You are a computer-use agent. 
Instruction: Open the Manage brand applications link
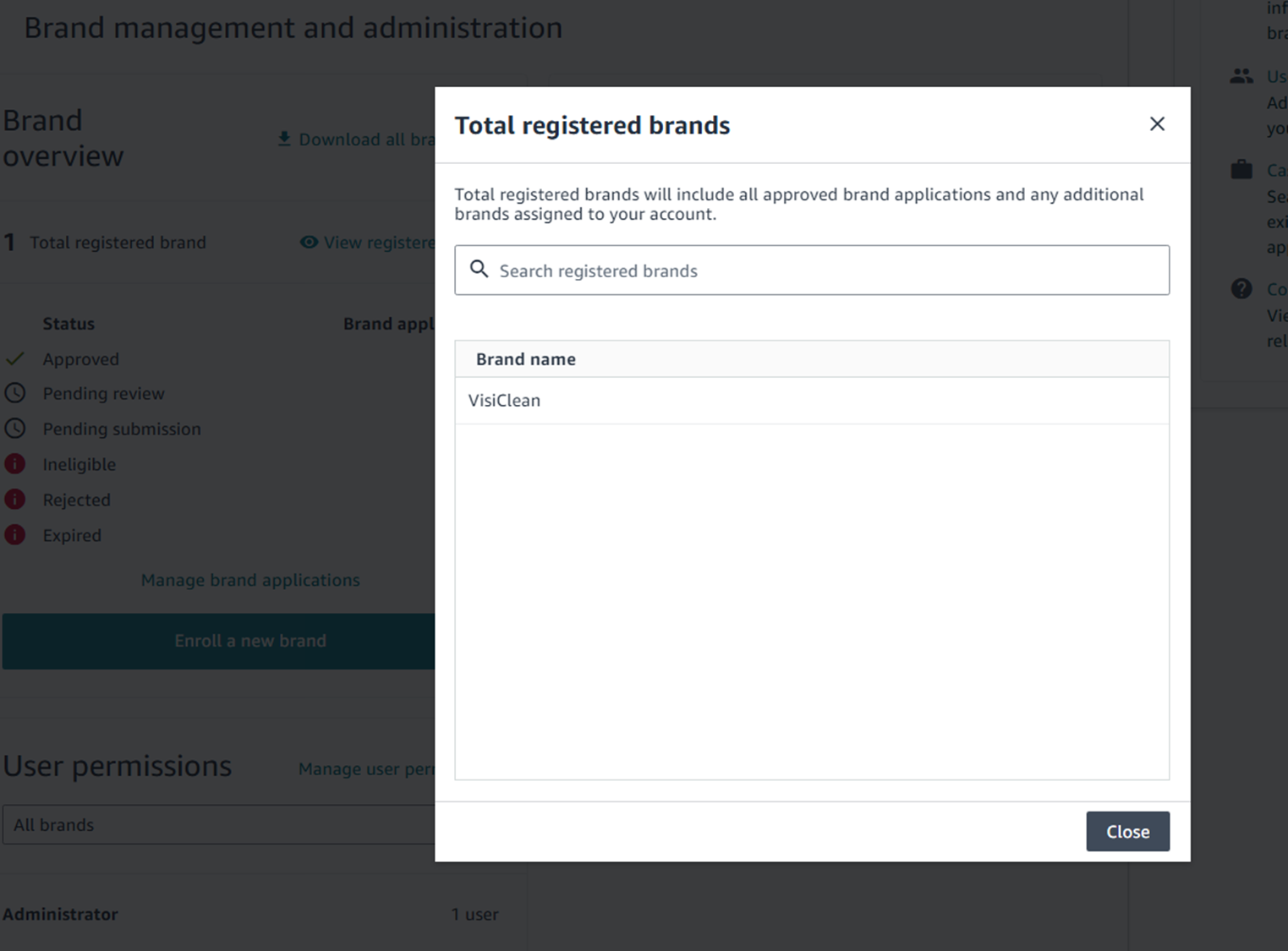tap(250, 580)
